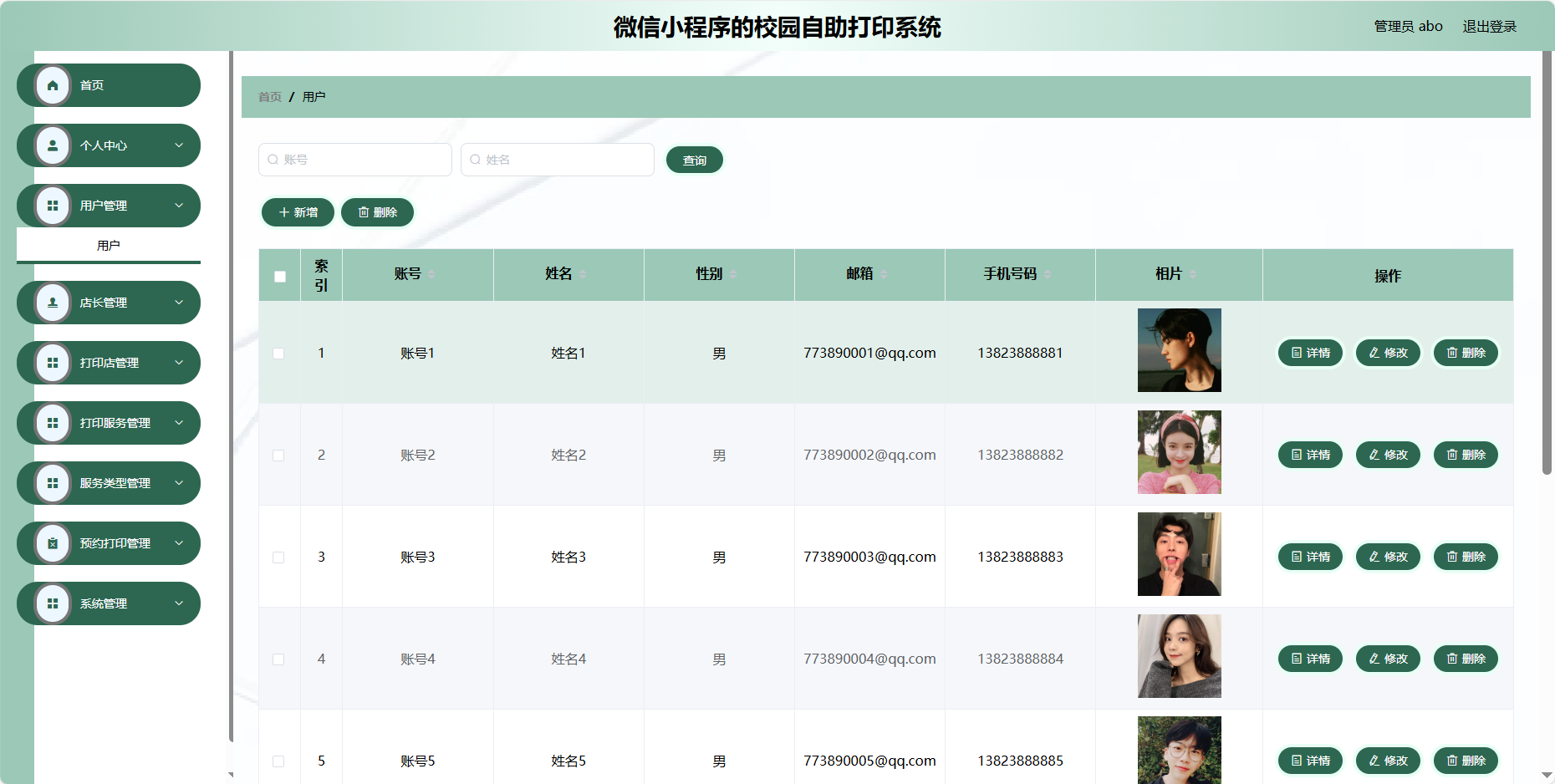This screenshot has height=784, width=1555.
Task: Expand 个人中心 menu chevron
Action: [x=179, y=145]
